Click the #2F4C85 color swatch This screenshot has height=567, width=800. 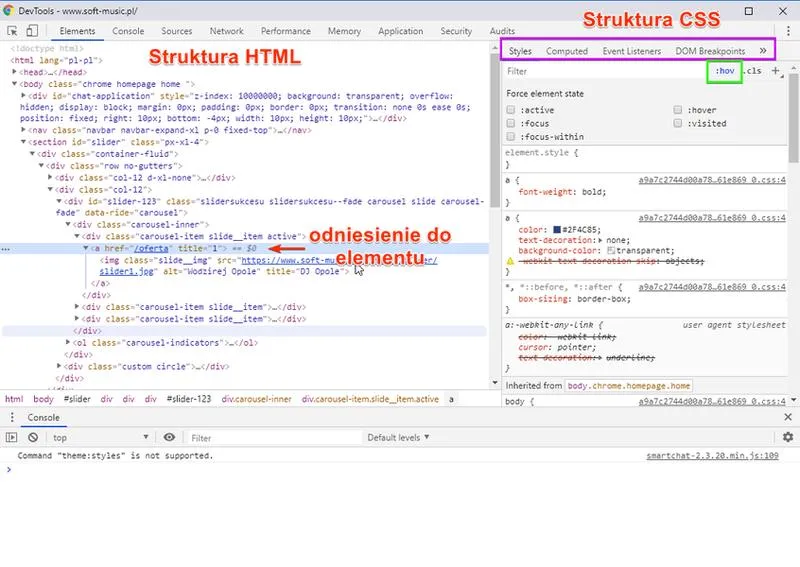click(557, 230)
